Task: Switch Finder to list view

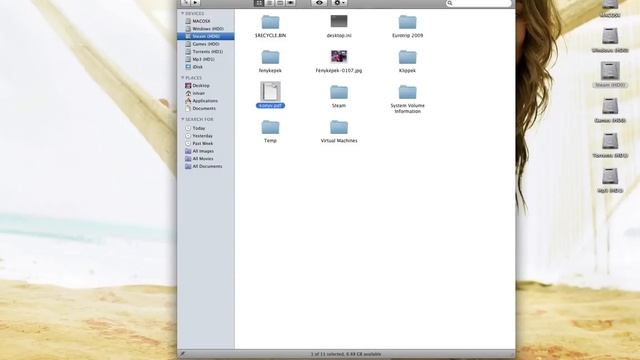Action: (269, 3)
